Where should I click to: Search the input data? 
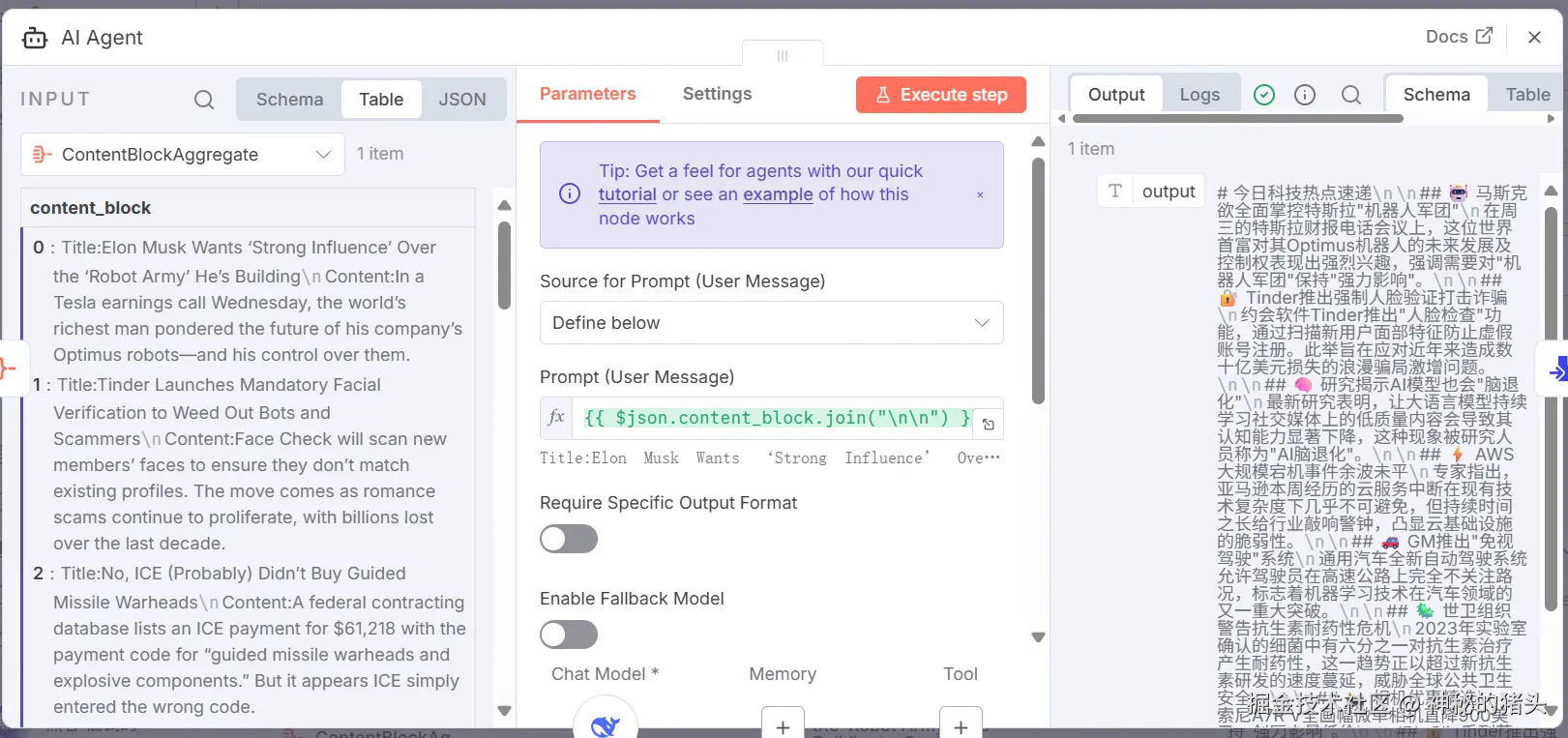pyautogui.click(x=204, y=99)
